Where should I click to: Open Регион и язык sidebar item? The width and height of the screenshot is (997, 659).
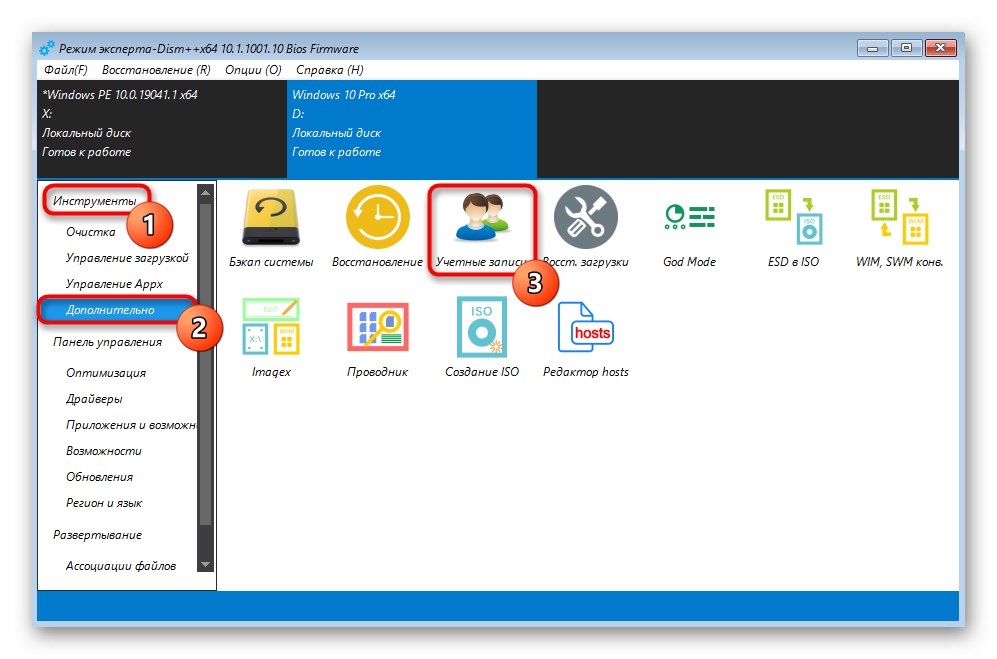click(104, 504)
